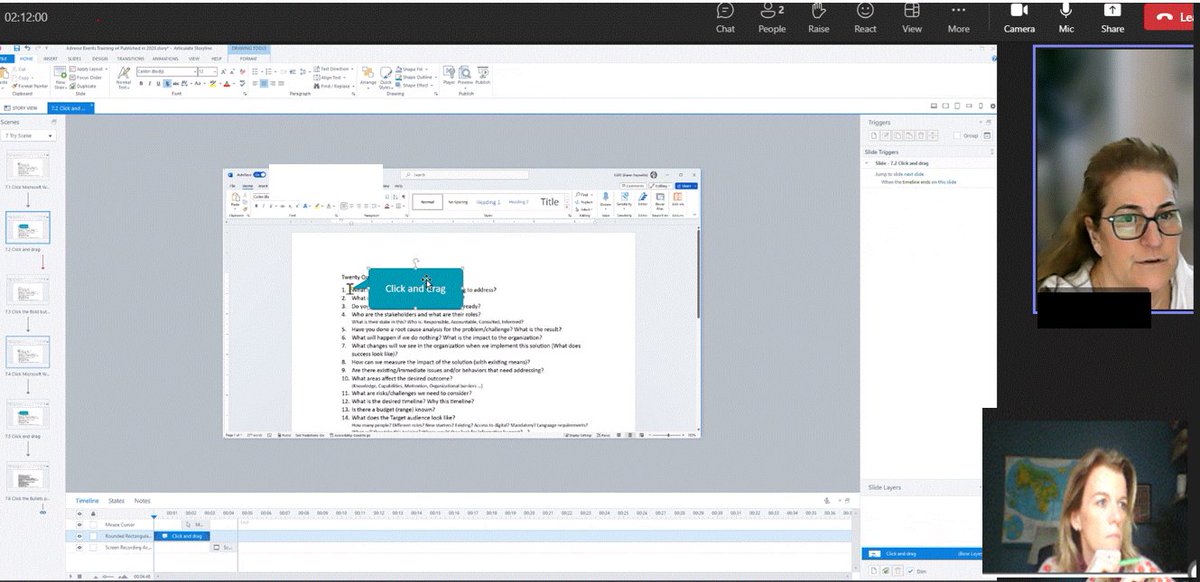Open the SLIDES ribbon tab
Viewport: 1200px width, 582px height.
pos(75,59)
